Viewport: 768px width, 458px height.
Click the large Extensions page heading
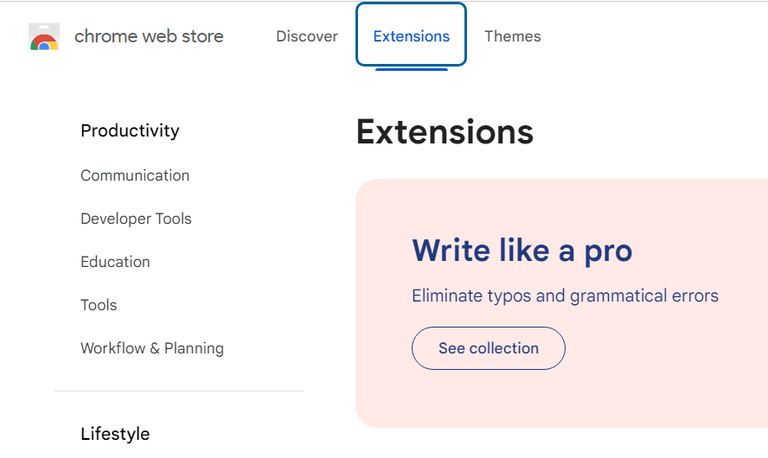[444, 132]
